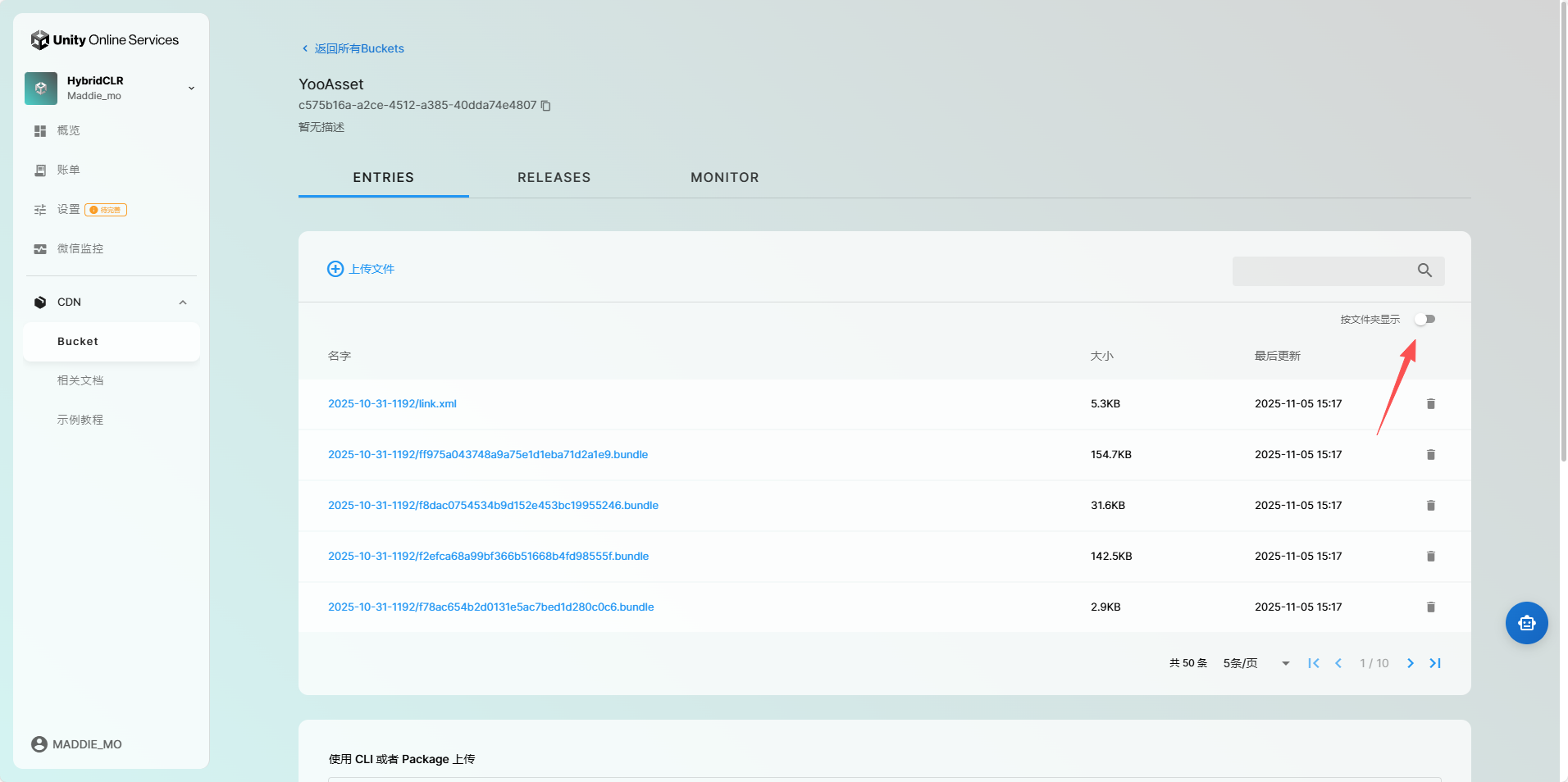
Task: Open the HybridCLR project avatar
Action: coord(41,88)
